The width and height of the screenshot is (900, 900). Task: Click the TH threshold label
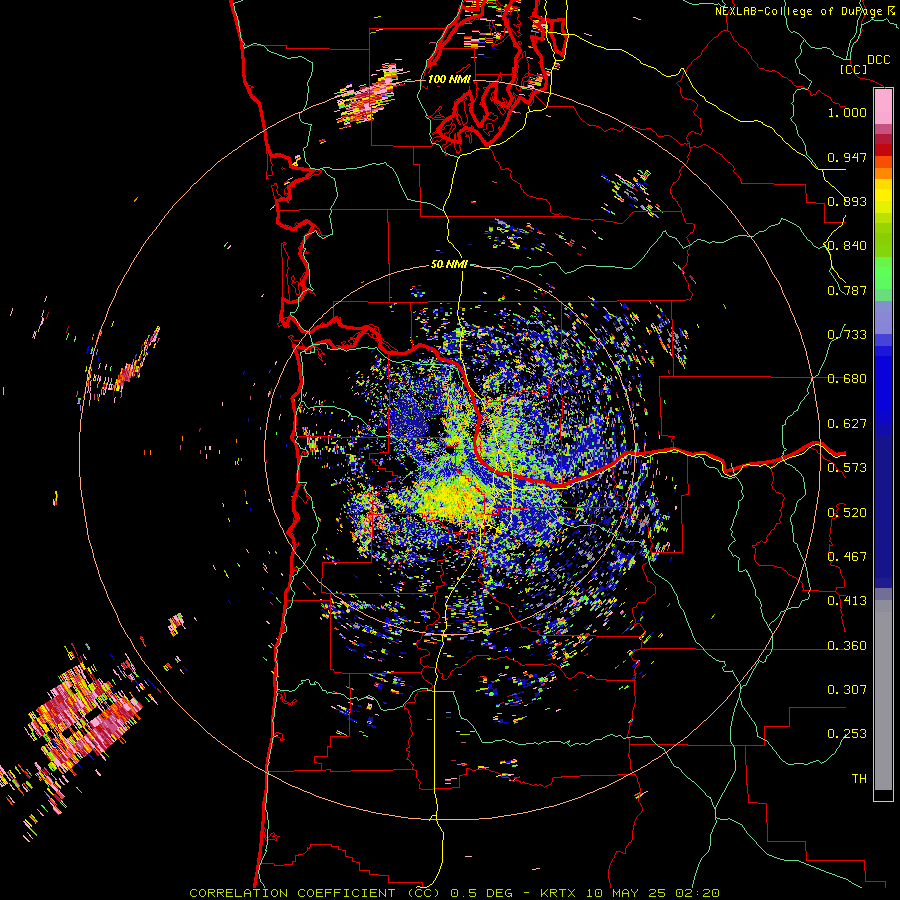(x=859, y=779)
